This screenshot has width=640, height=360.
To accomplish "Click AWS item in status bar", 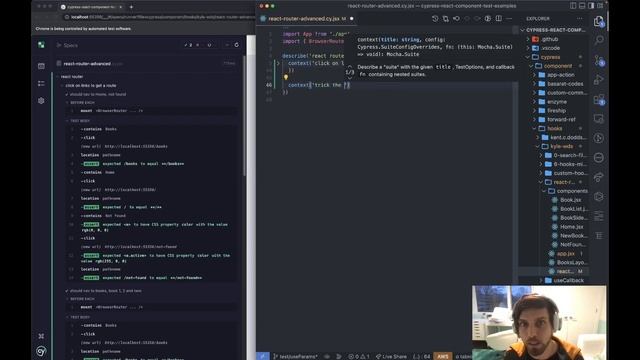I will click(x=443, y=356).
